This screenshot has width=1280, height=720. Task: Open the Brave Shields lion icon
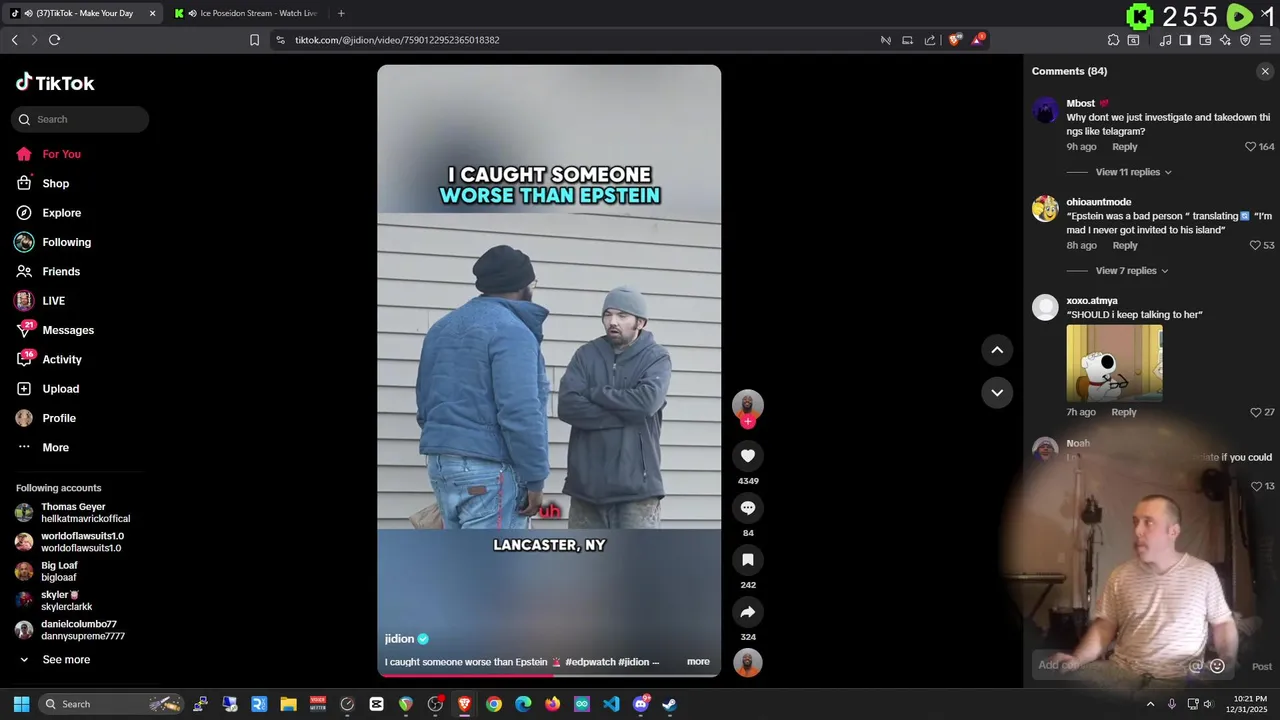[x=954, y=40]
